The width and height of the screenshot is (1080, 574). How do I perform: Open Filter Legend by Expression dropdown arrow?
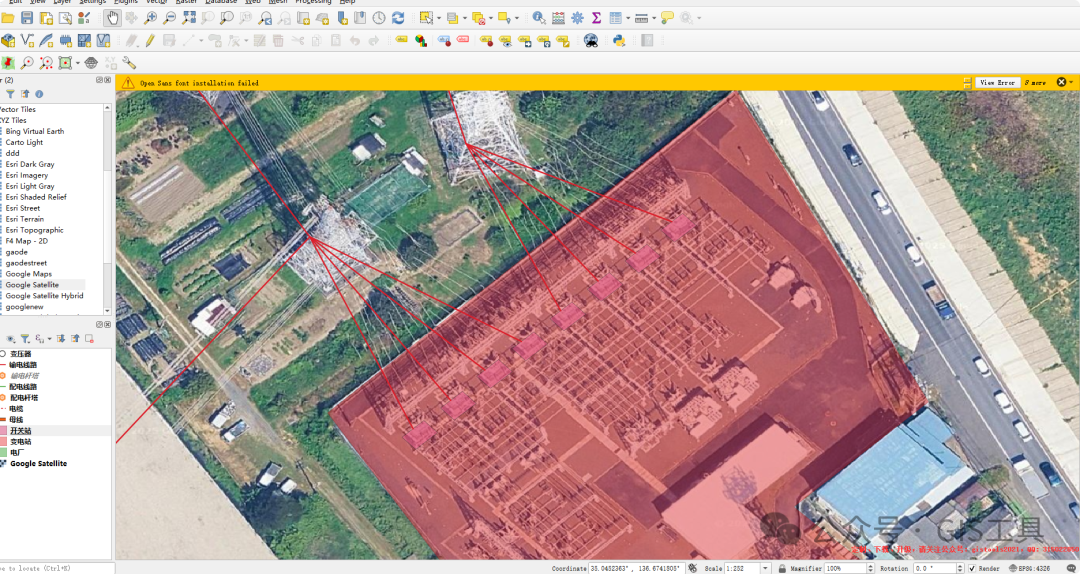[x=50, y=339]
